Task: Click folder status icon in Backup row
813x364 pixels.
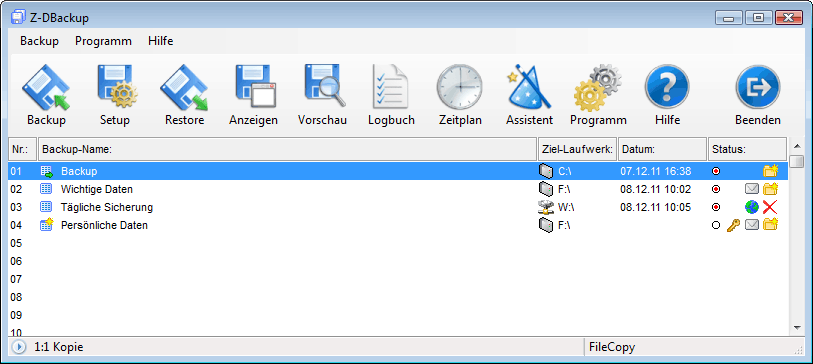Action: 770,171
